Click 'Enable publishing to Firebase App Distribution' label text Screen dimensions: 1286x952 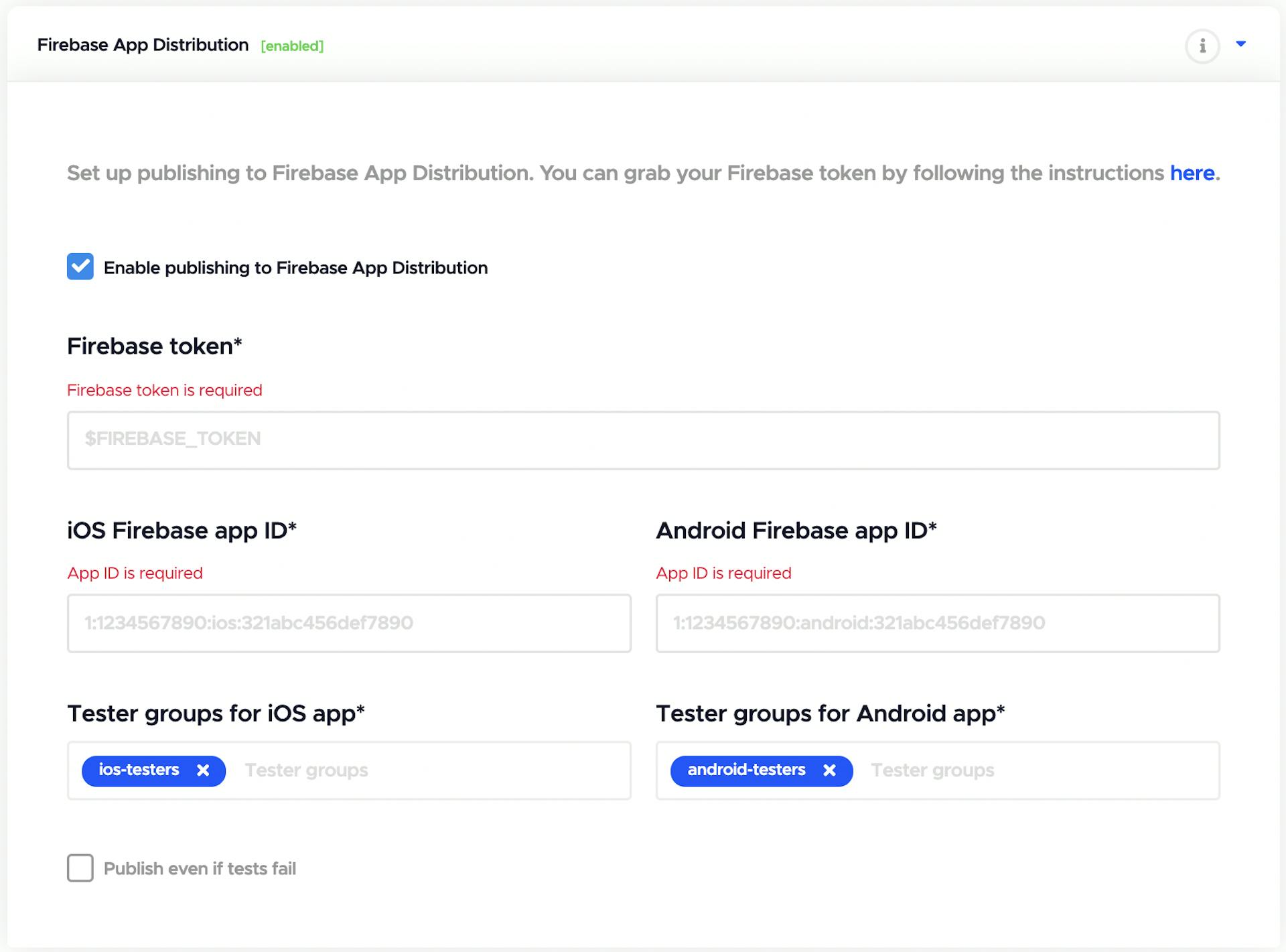[x=295, y=268]
